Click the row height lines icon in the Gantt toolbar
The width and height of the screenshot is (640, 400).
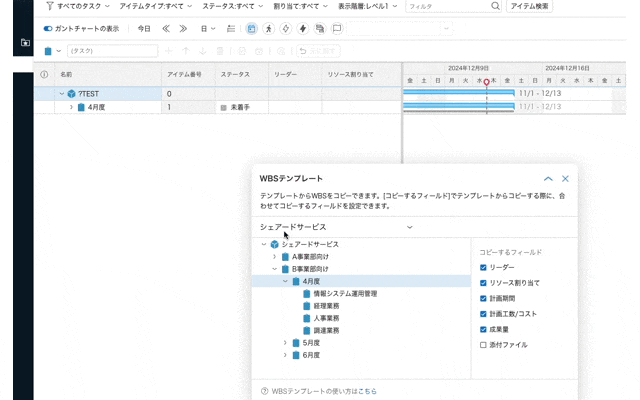[x=231, y=29]
